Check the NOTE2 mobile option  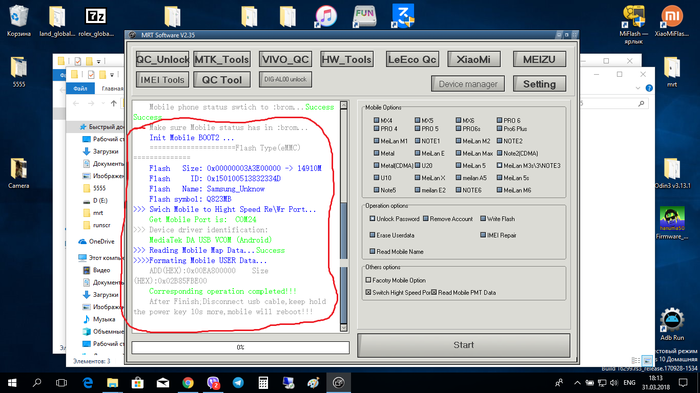(x=500, y=141)
